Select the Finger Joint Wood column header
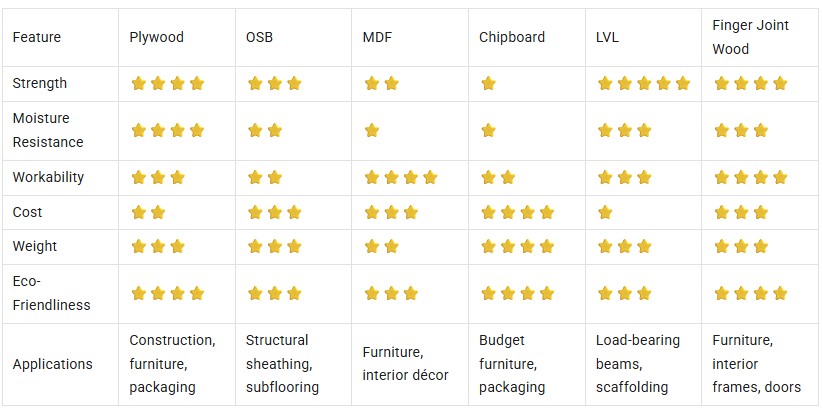This screenshot has height=408, width=823. (x=751, y=37)
